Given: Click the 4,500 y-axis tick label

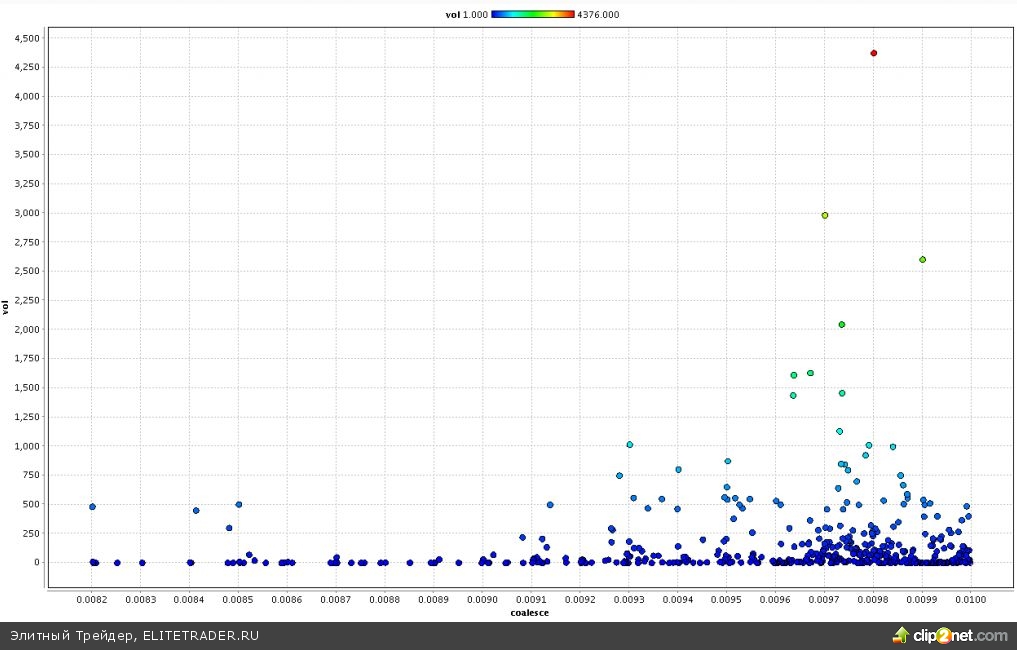Looking at the screenshot, I should point(26,38).
